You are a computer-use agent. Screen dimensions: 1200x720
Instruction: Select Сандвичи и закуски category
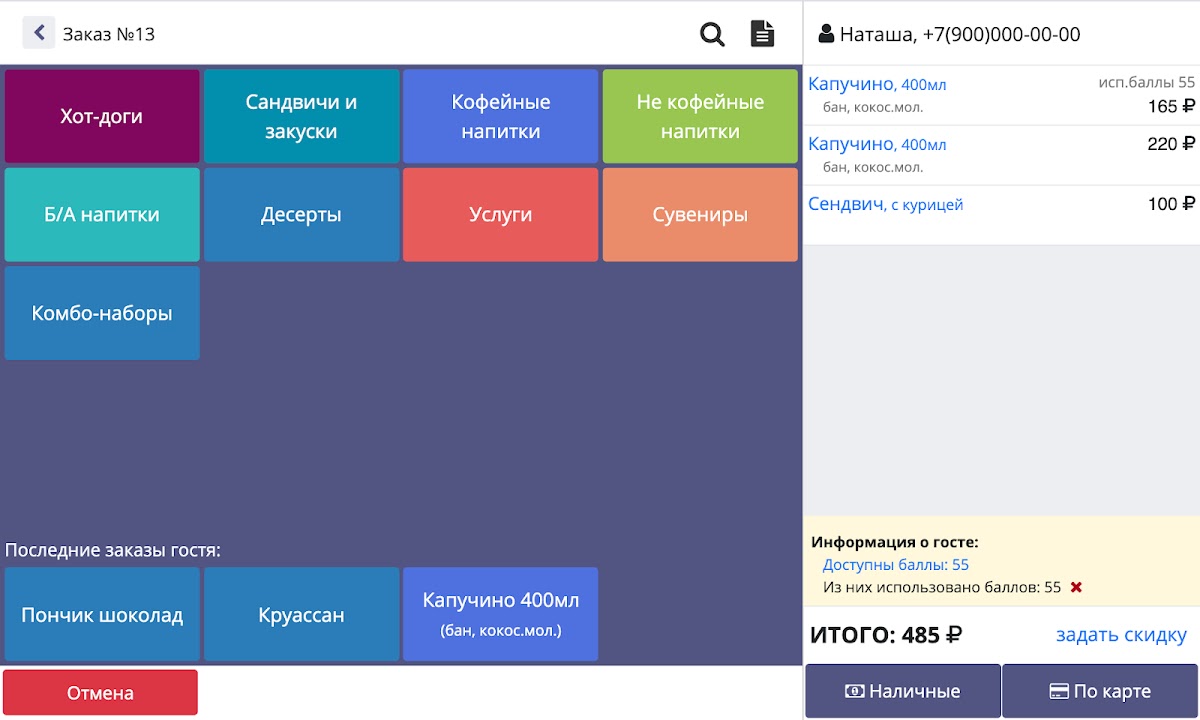point(301,116)
